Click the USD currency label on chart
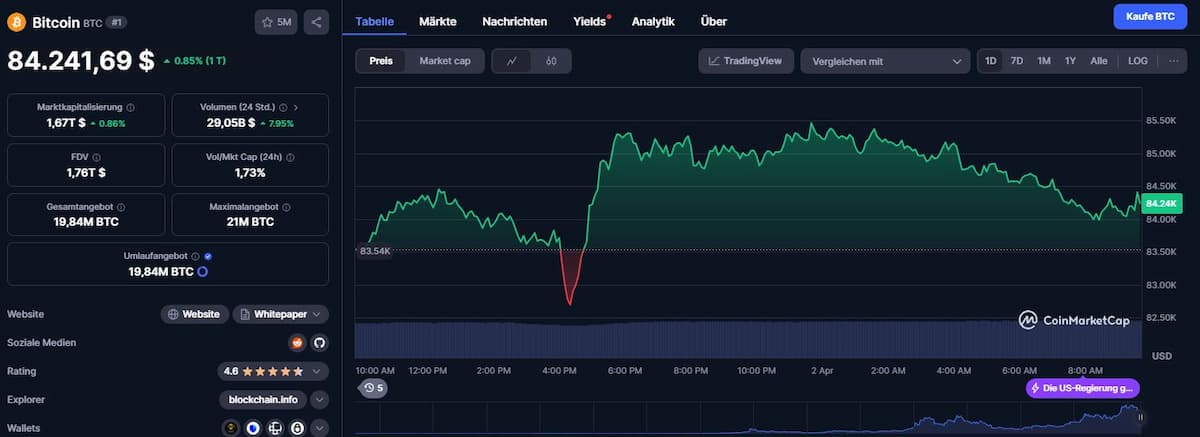The height and width of the screenshot is (437, 1200). tap(1162, 356)
